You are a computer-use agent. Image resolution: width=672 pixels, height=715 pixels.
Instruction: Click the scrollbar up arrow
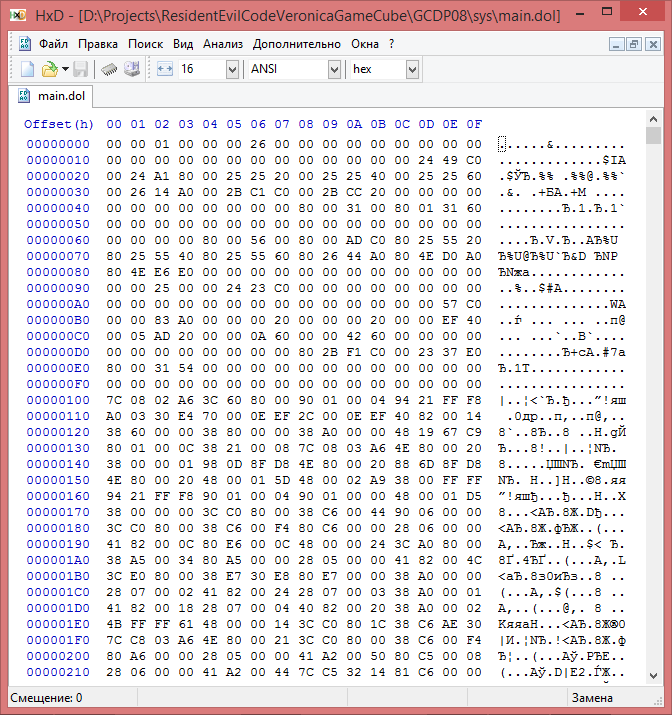coord(653,119)
